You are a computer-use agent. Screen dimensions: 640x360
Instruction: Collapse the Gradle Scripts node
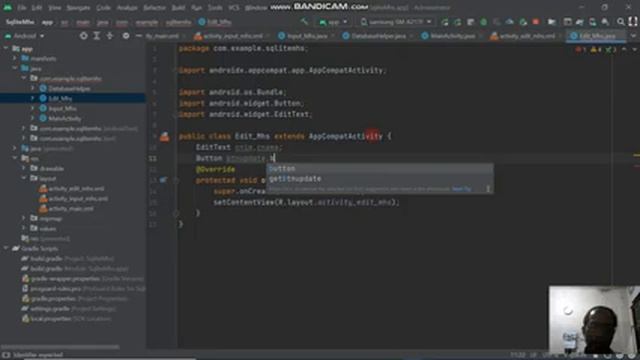pos(6,249)
